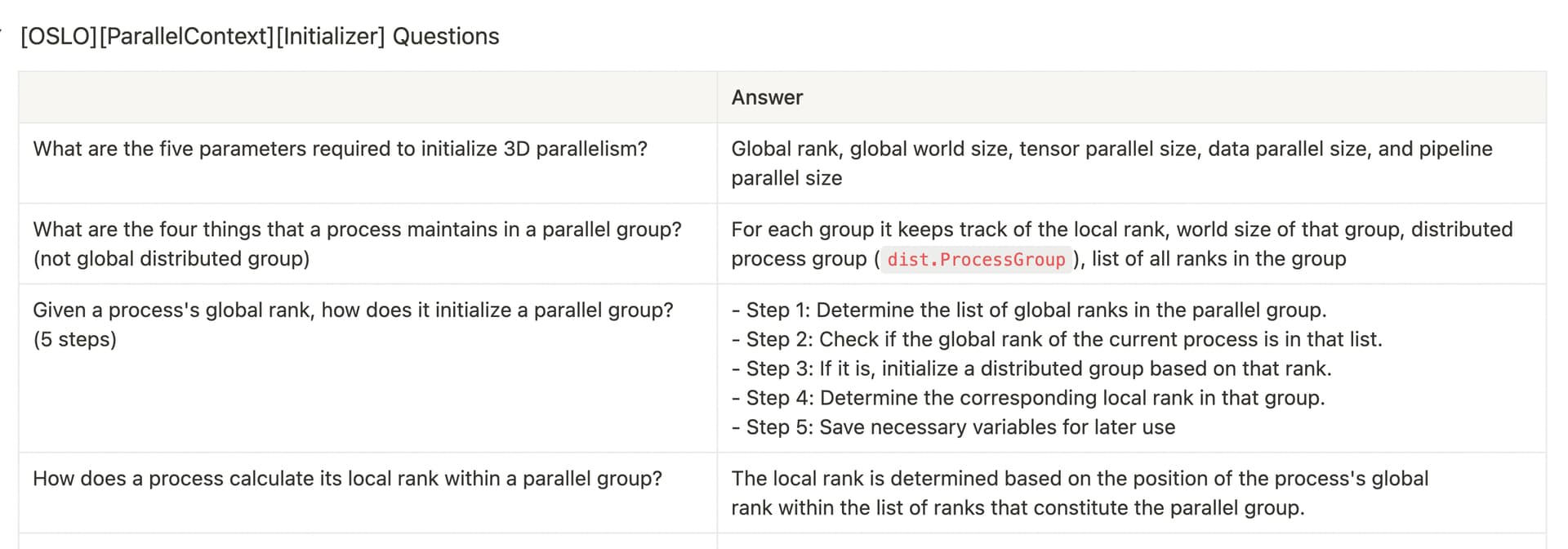Screen dimensions: 1568x549
Task: Click the 'Global rank, global world size' answer cell
Action: pyautogui.click(x=1131, y=163)
